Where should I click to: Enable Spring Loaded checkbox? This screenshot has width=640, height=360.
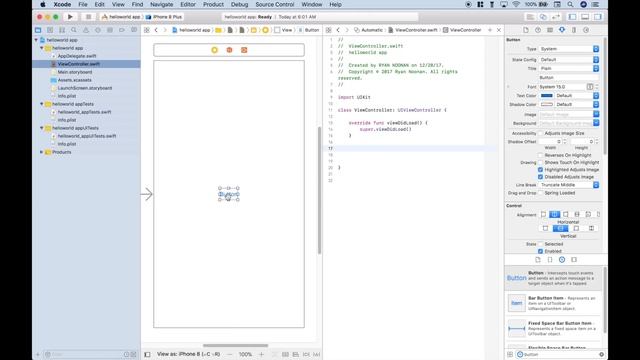[x=540, y=193]
